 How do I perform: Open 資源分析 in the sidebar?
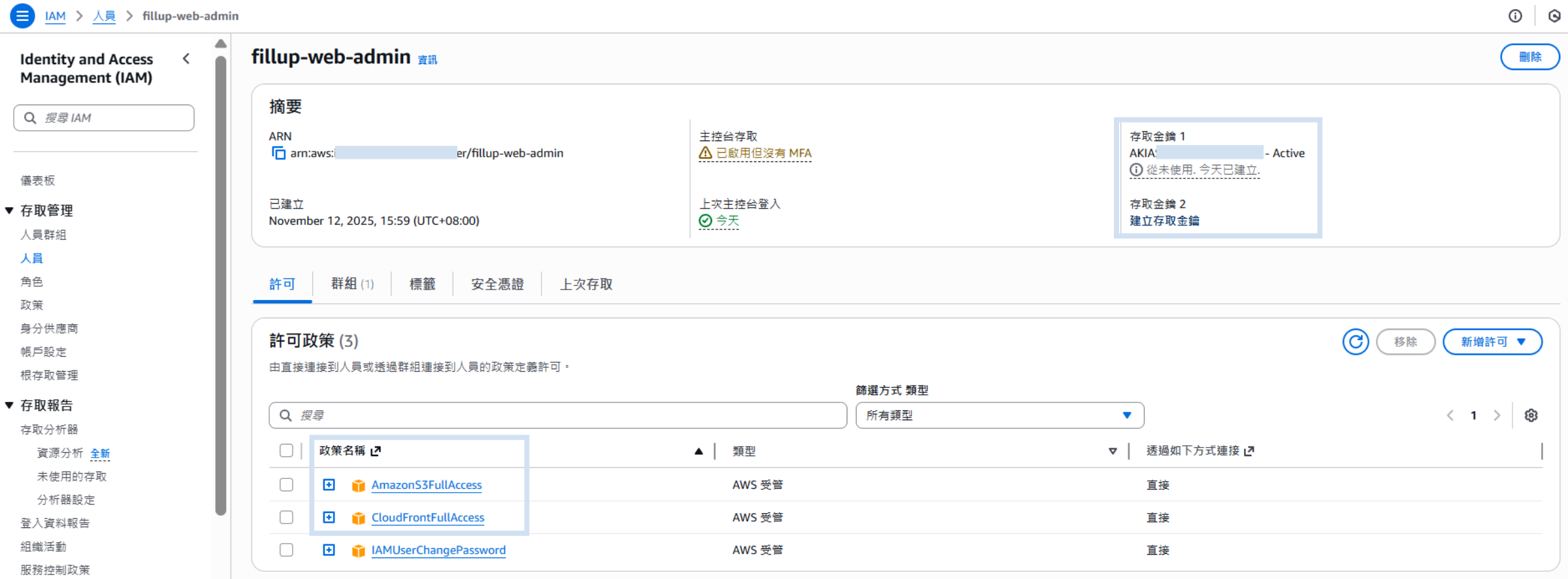[x=60, y=453]
